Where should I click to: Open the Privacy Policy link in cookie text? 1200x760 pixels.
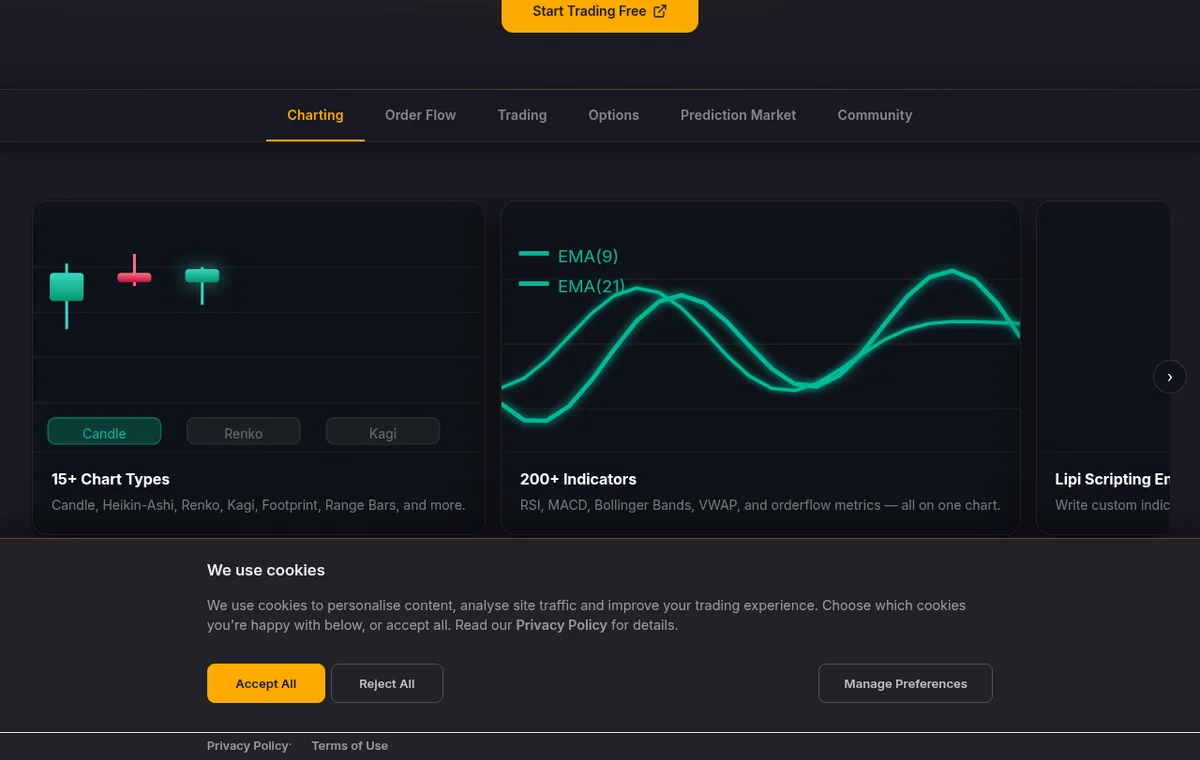point(561,625)
